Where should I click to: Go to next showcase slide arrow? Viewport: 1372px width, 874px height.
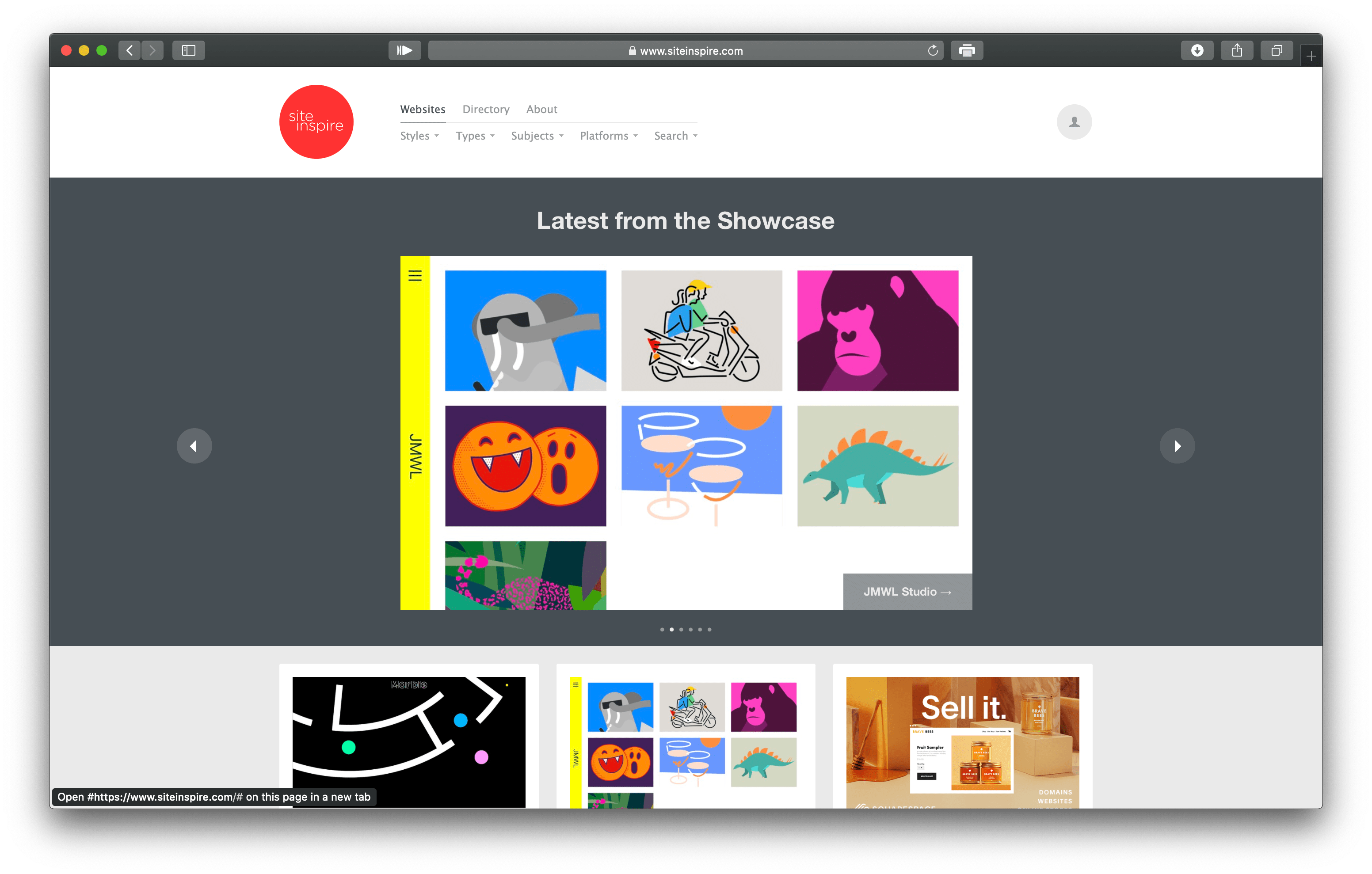click(1177, 445)
